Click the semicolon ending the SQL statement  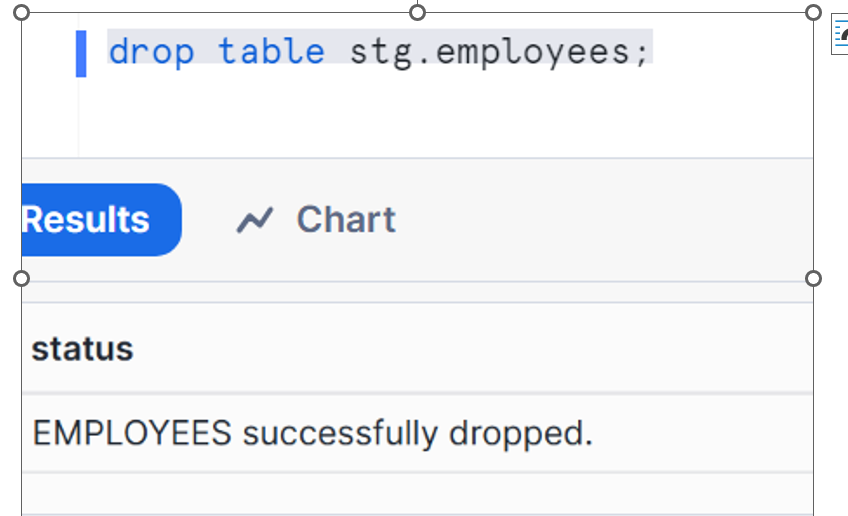641,51
